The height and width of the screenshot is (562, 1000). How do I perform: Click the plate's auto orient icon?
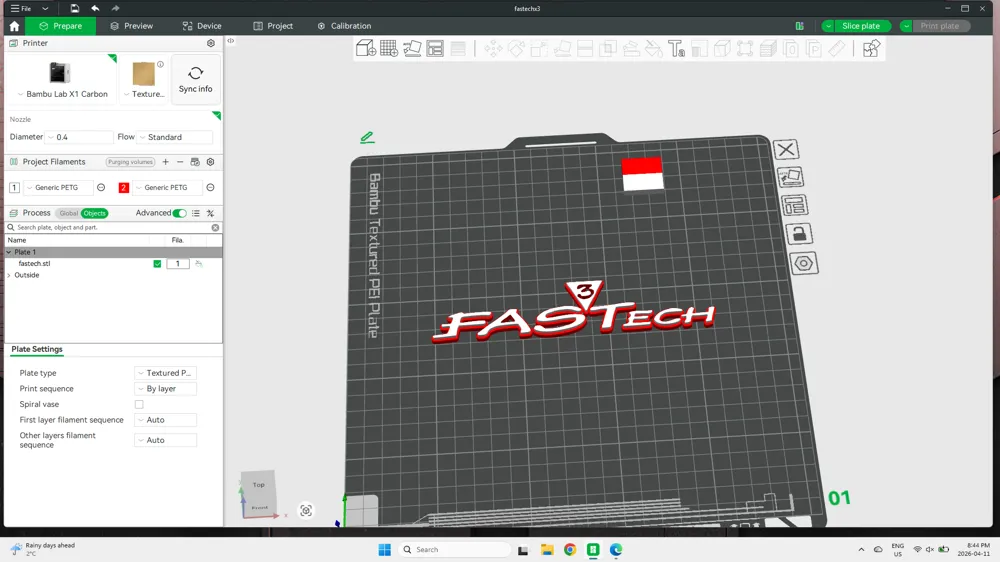[790, 177]
